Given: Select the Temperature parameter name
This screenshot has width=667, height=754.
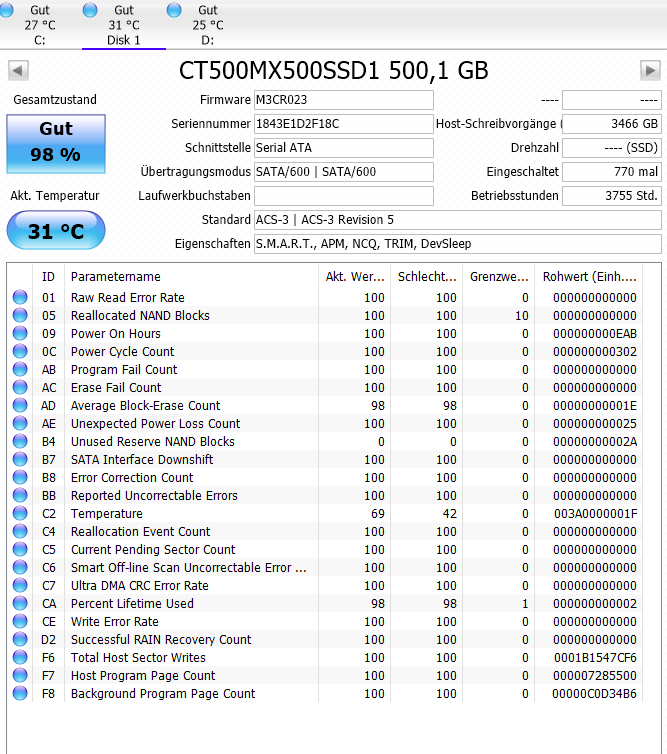Looking at the screenshot, I should tap(107, 514).
